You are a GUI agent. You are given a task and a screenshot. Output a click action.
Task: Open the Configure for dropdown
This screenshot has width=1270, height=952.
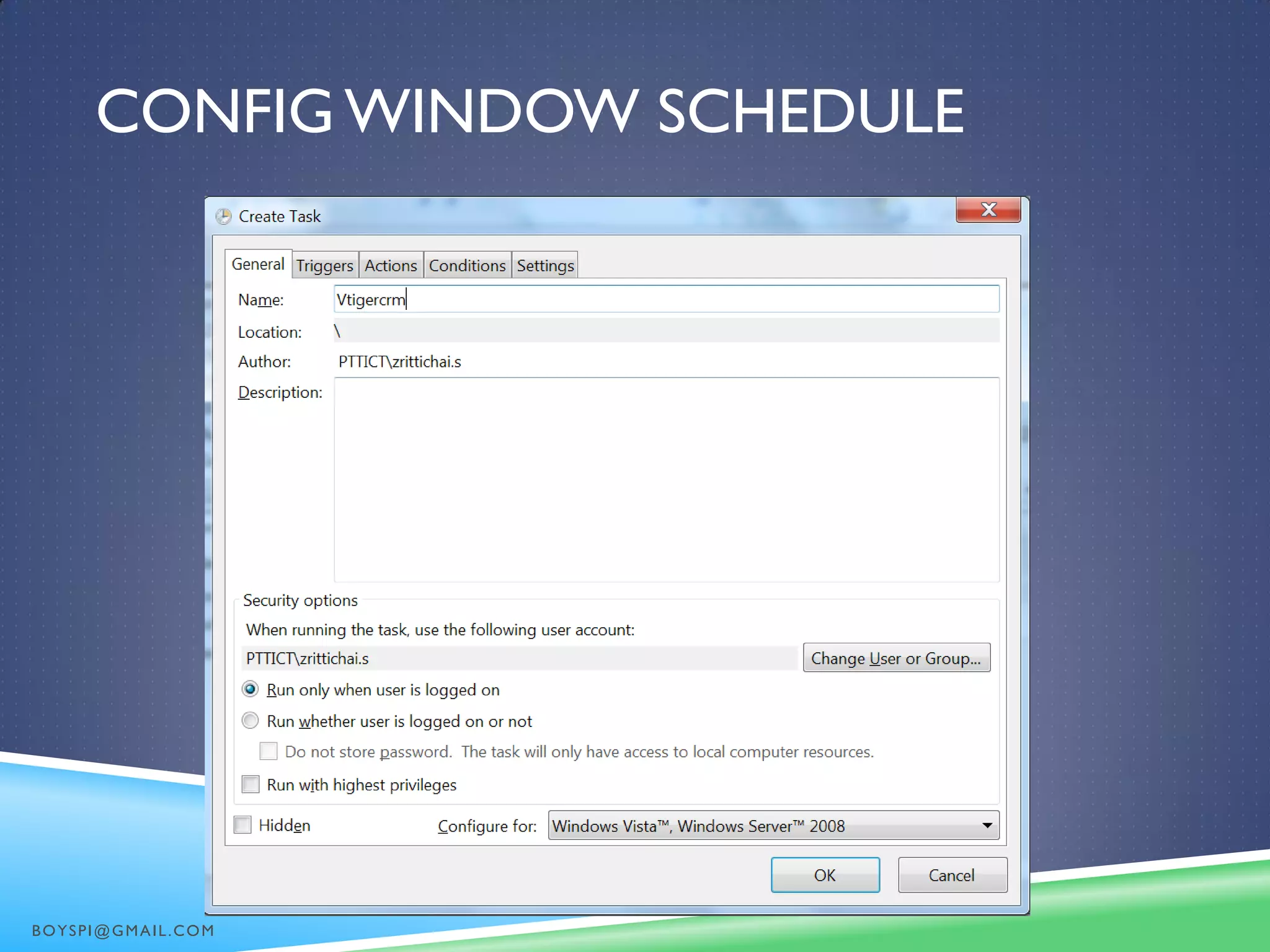pyautogui.click(x=773, y=826)
